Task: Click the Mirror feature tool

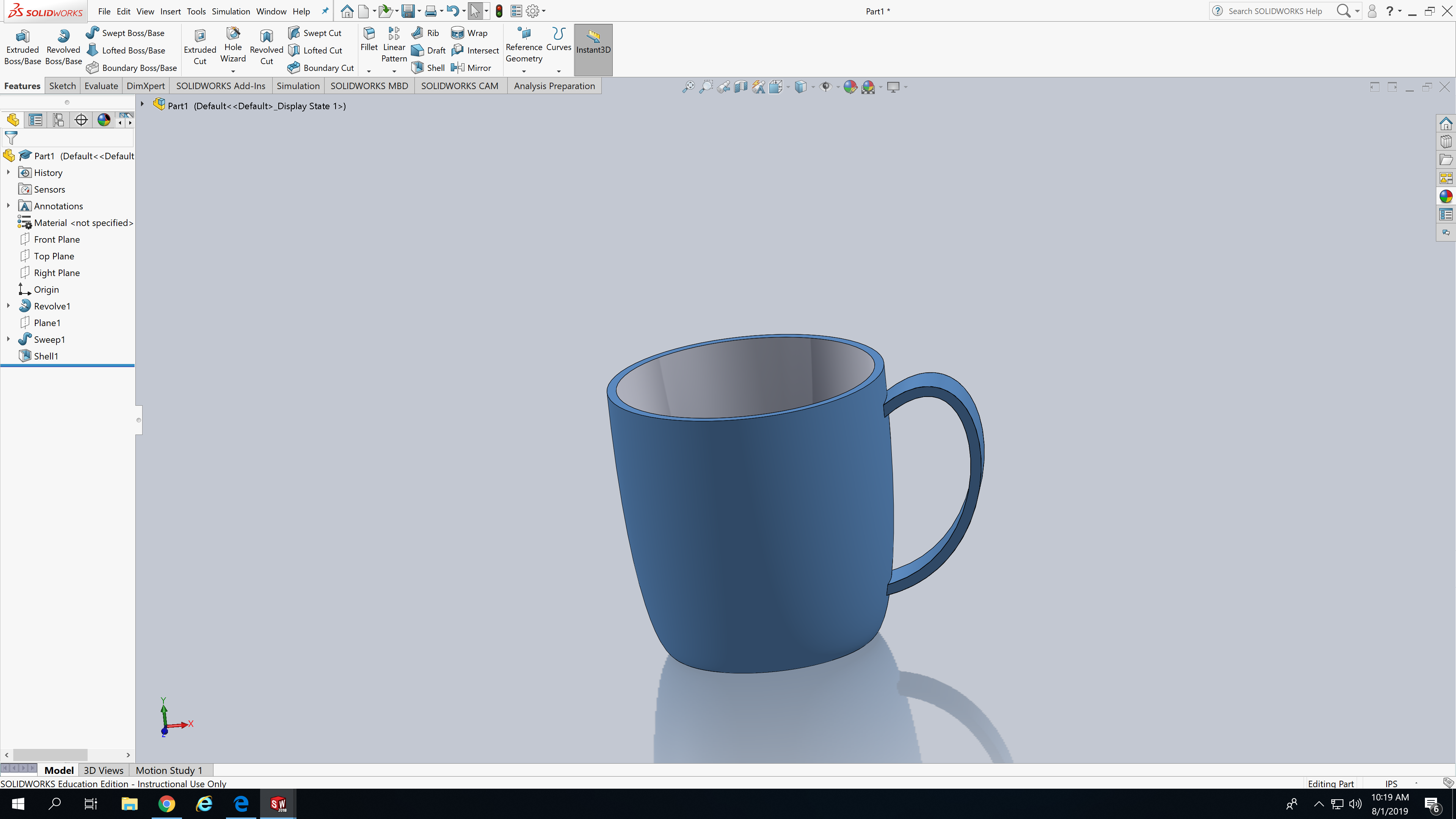Action: [x=471, y=68]
